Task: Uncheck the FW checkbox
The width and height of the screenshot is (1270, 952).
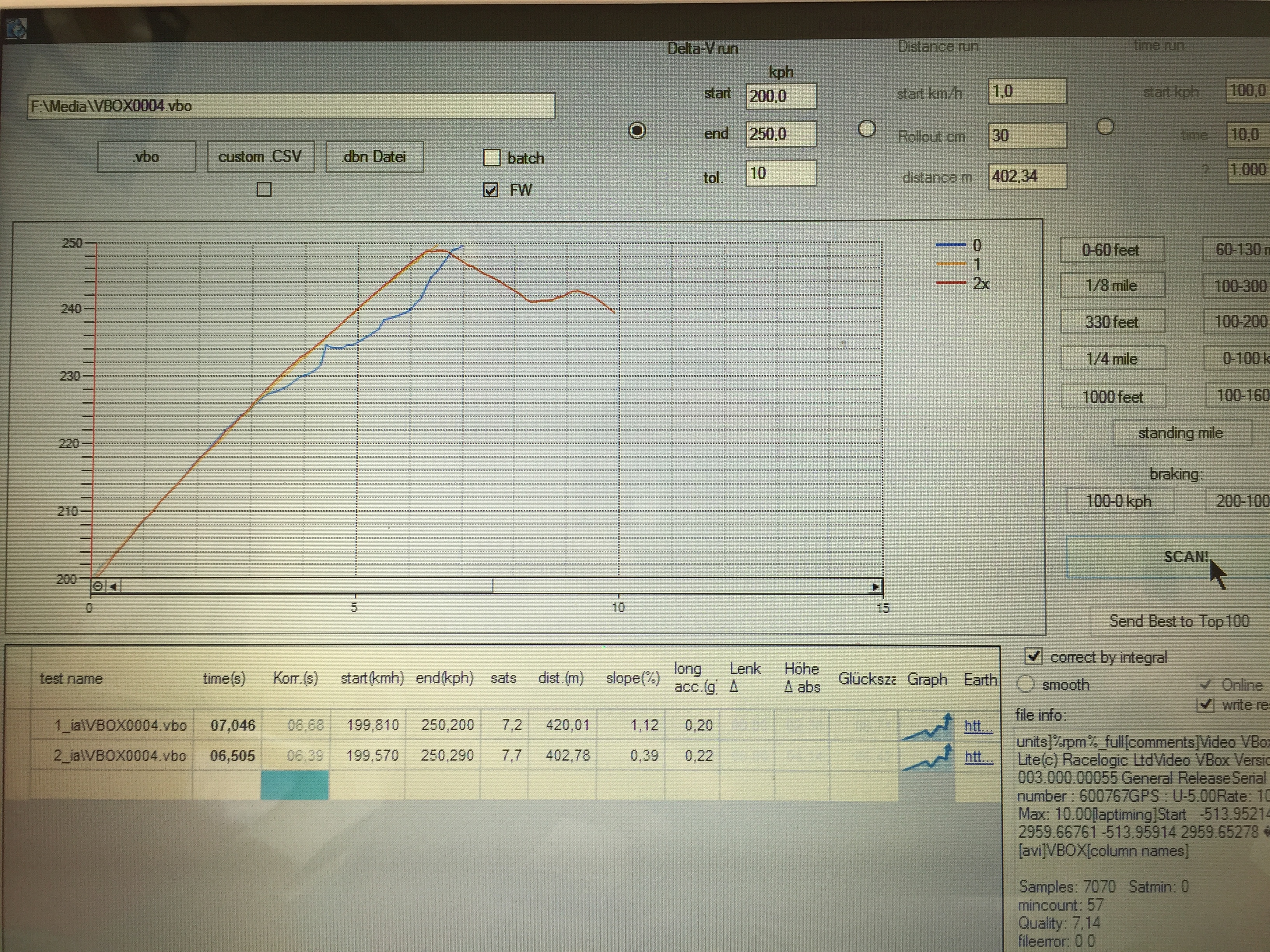Action: (x=491, y=190)
